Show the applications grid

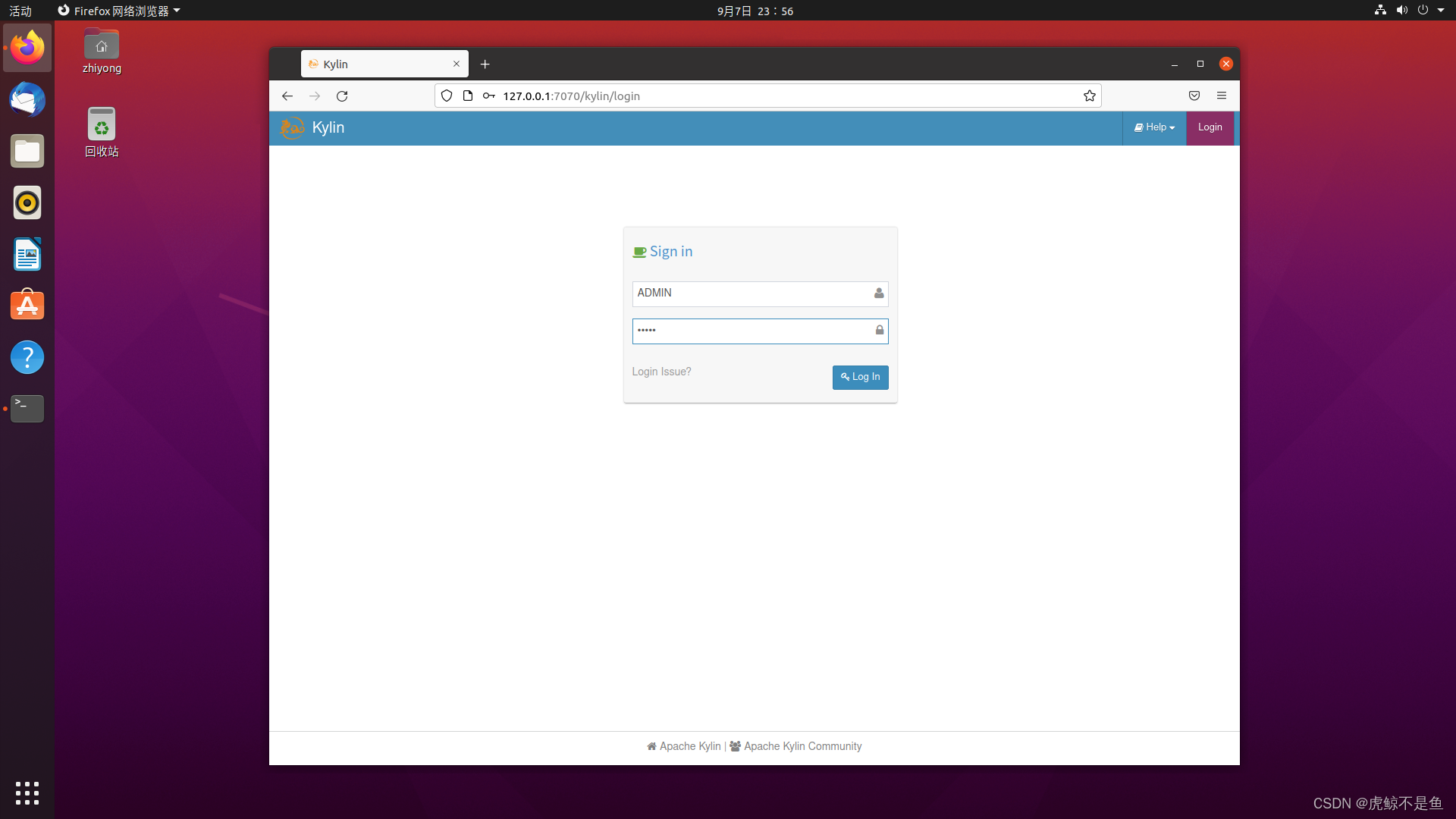(x=27, y=792)
